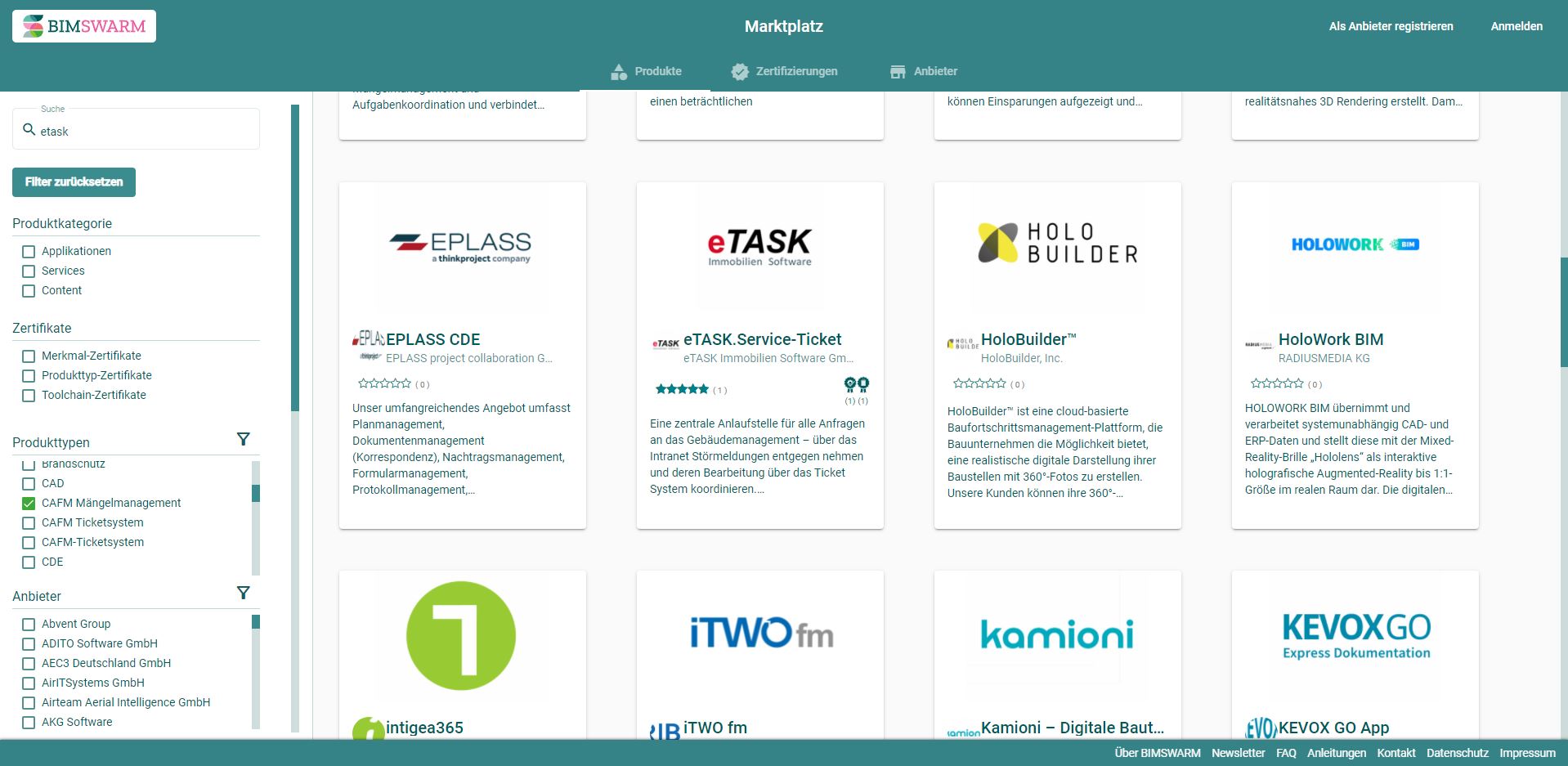The height and width of the screenshot is (766, 1568).
Task: Tick the Merkmal-Zertifikate checkbox
Action: click(x=29, y=356)
